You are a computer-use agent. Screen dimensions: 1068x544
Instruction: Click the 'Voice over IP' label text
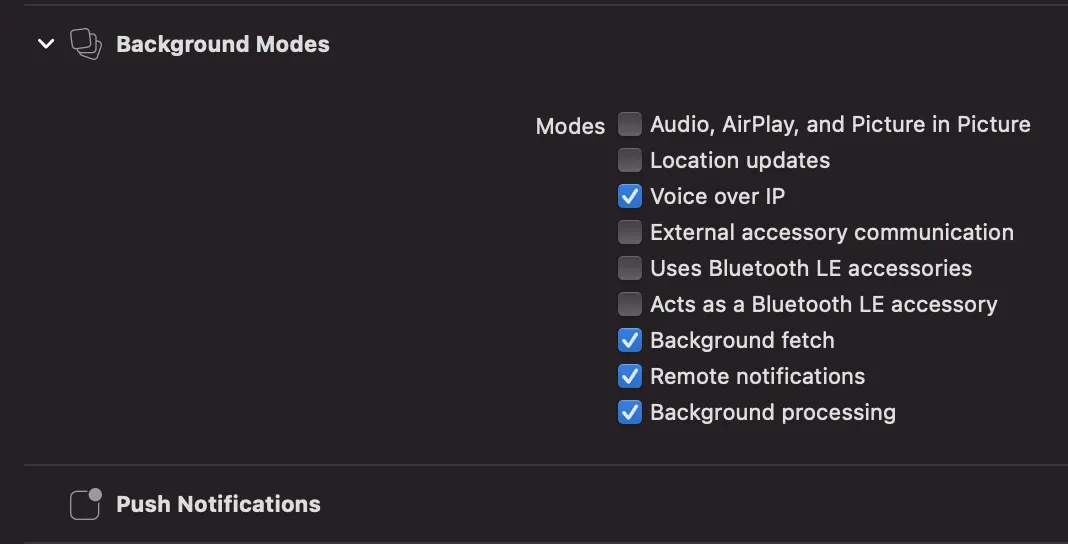(717, 196)
